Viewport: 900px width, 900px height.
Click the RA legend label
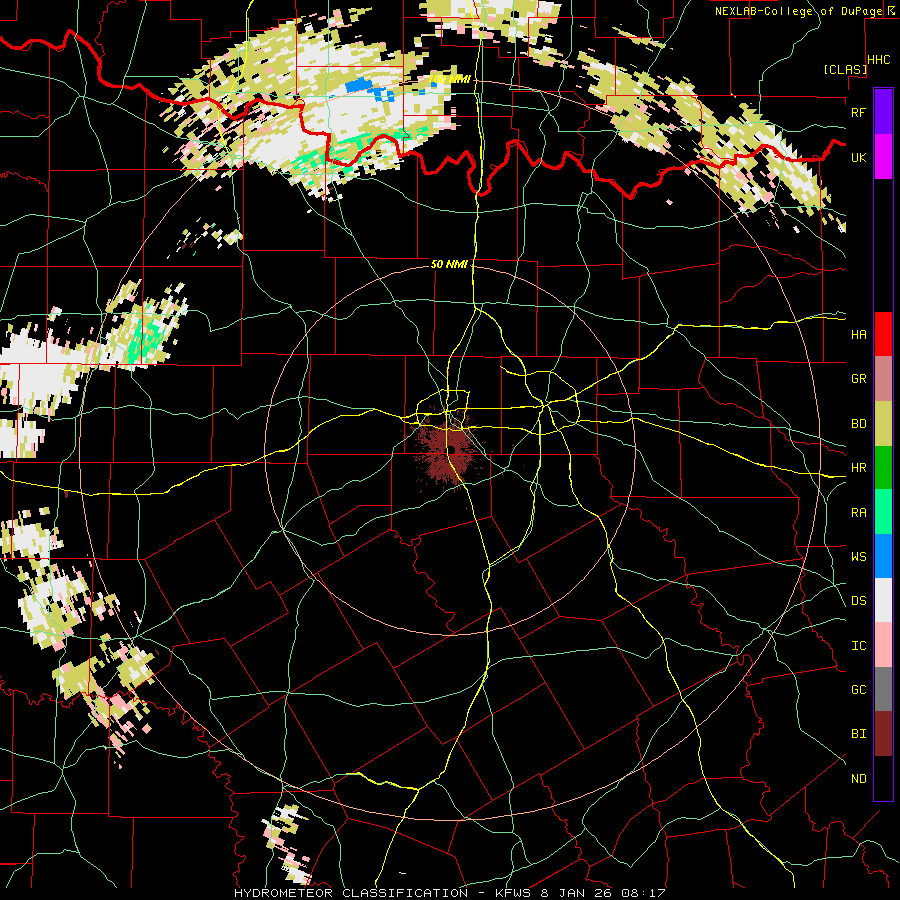[x=858, y=512]
